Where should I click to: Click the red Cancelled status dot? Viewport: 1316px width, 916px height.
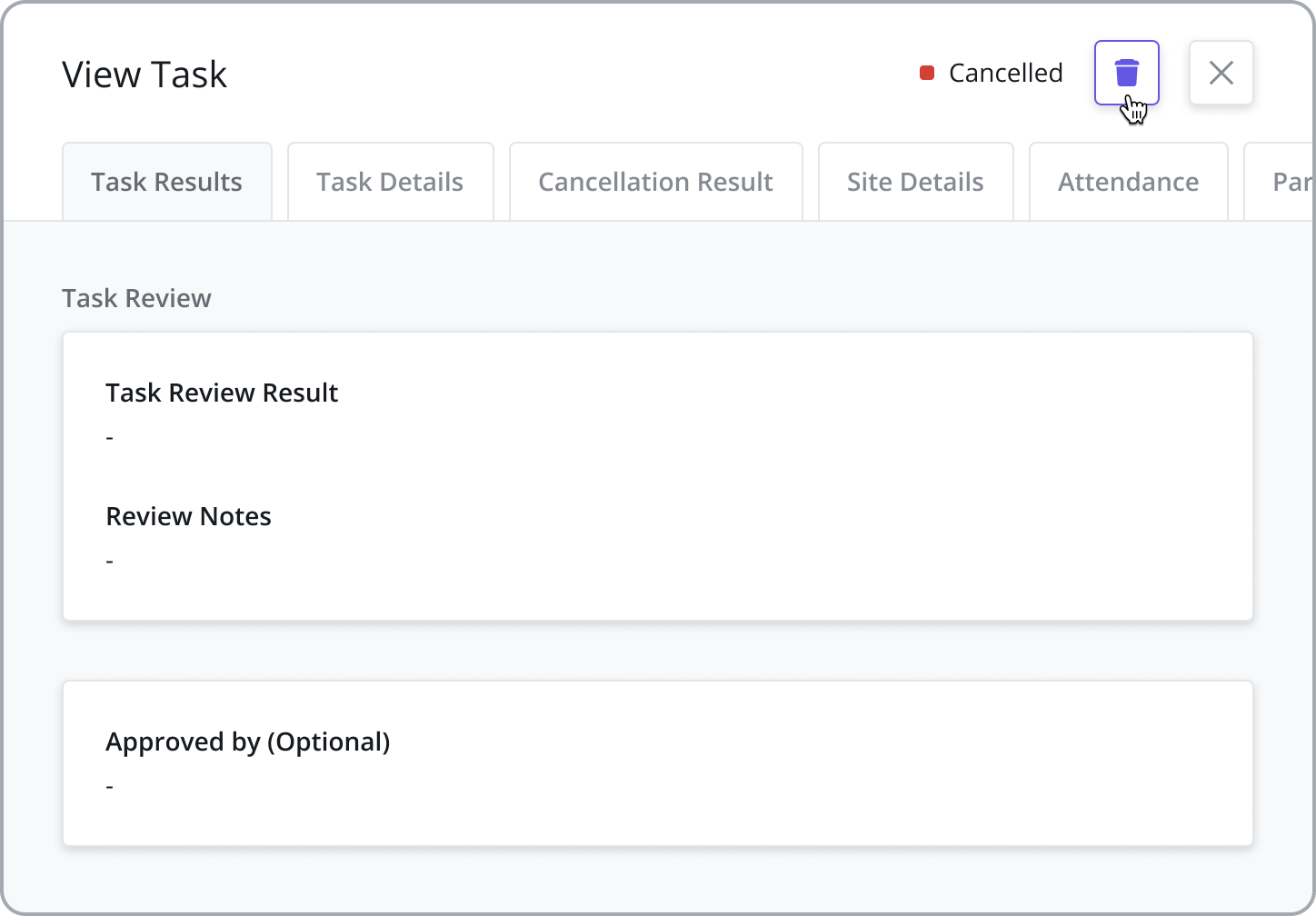point(927,73)
